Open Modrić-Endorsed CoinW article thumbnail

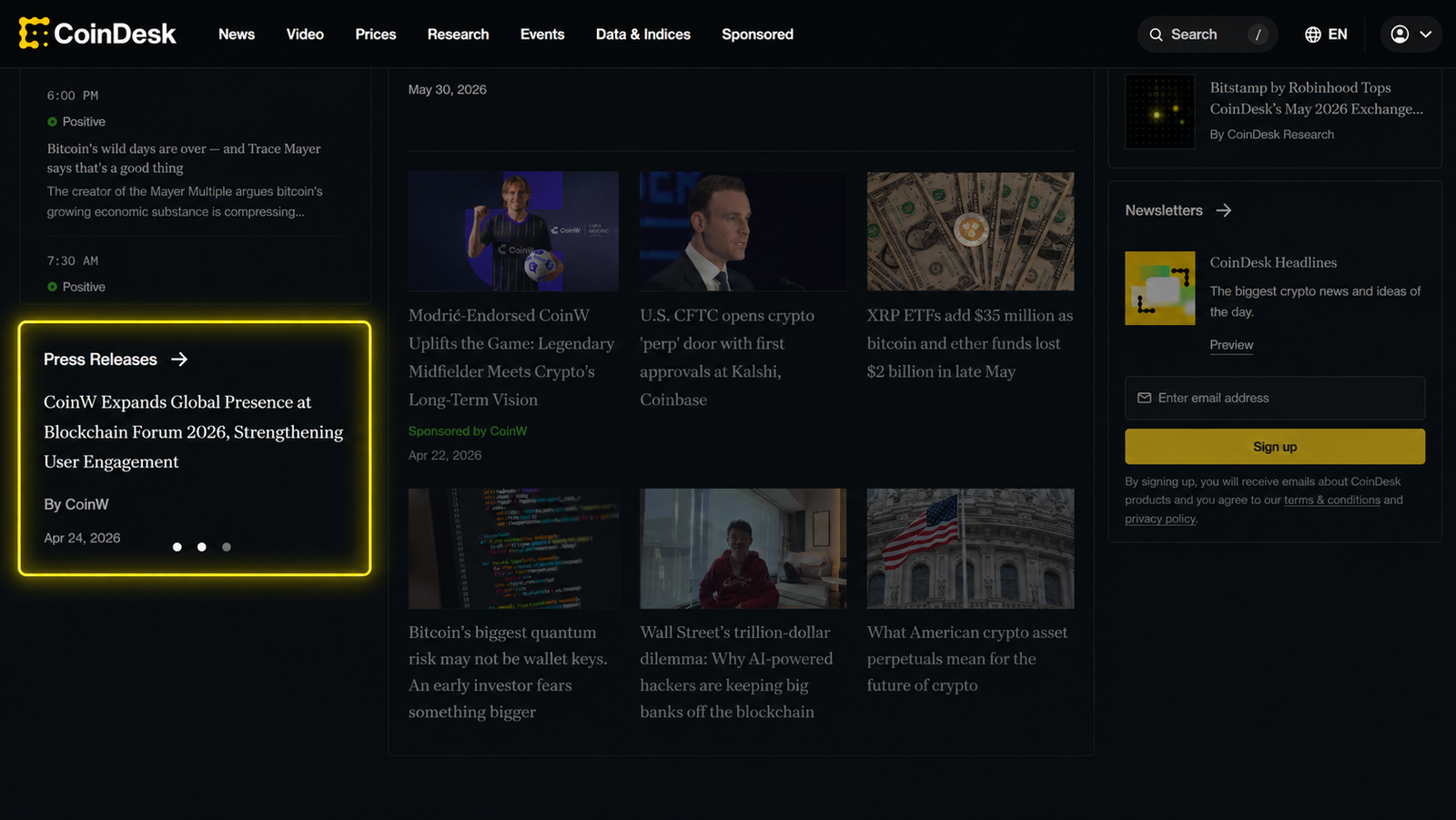coord(513,231)
